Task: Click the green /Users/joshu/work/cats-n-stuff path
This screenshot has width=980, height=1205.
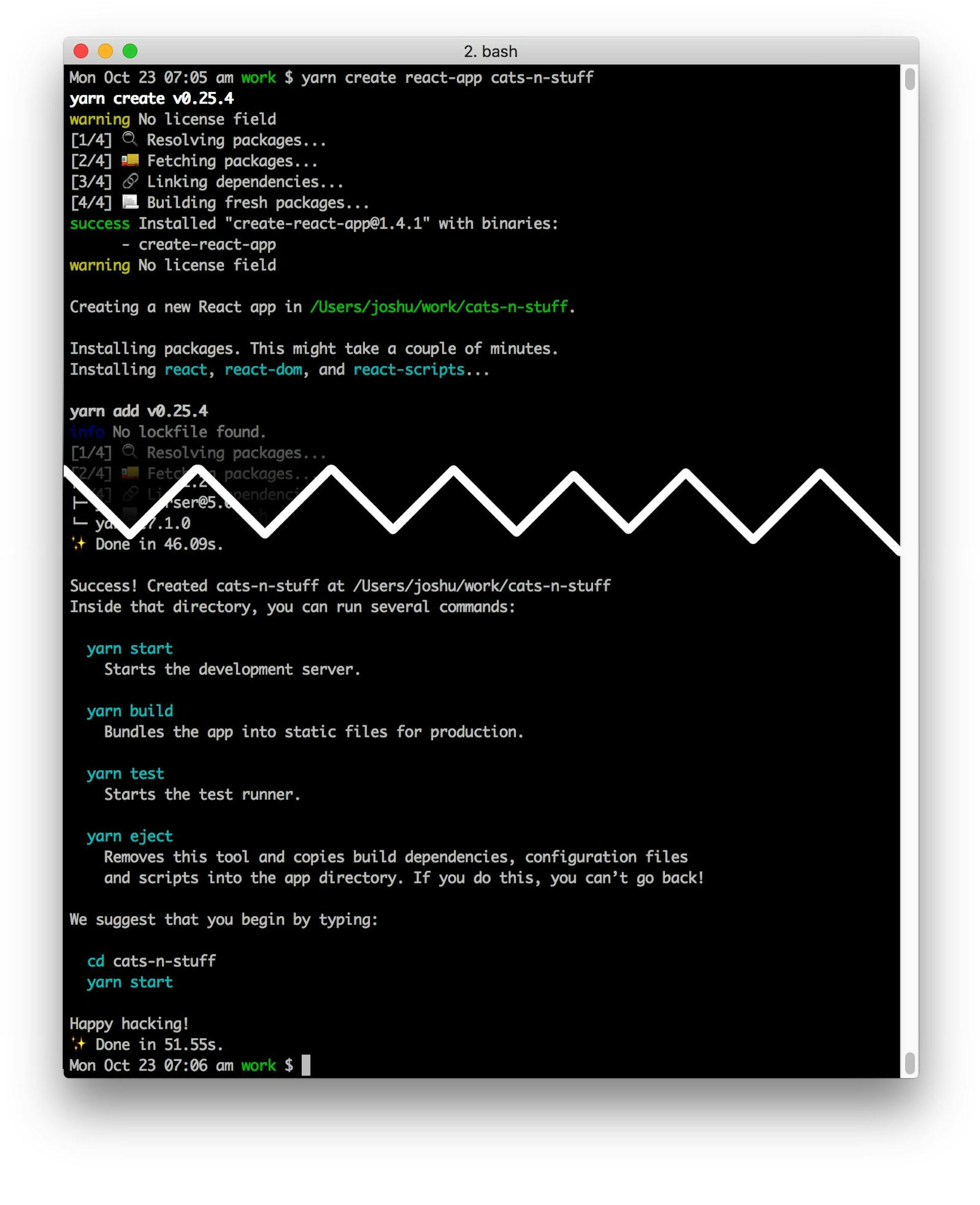Action: [x=438, y=306]
